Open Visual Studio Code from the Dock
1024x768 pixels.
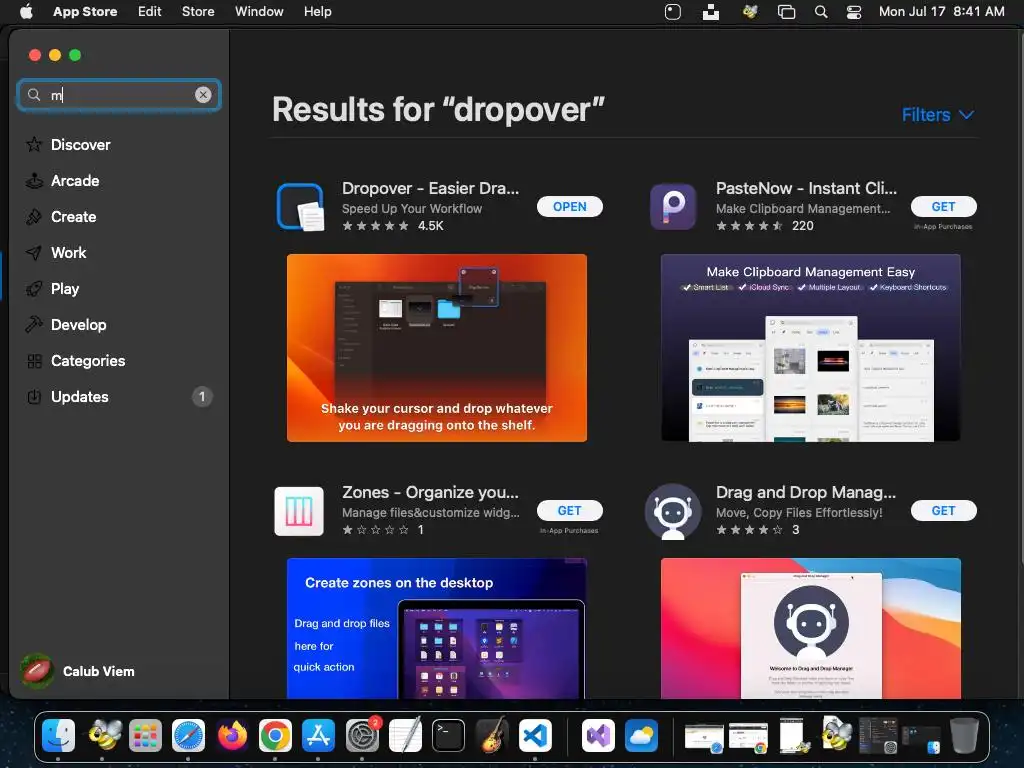(535, 735)
